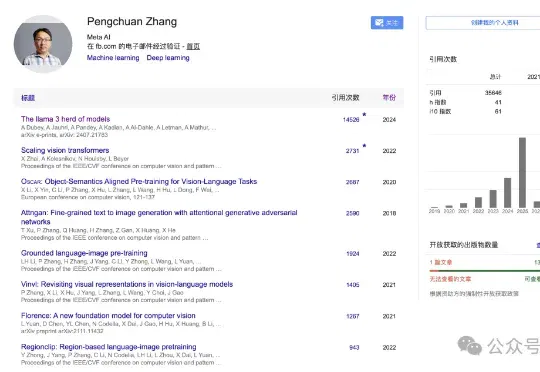Click the Meta AI affiliation text
This screenshot has height=372, width=540.
pyautogui.click(x=98, y=37)
